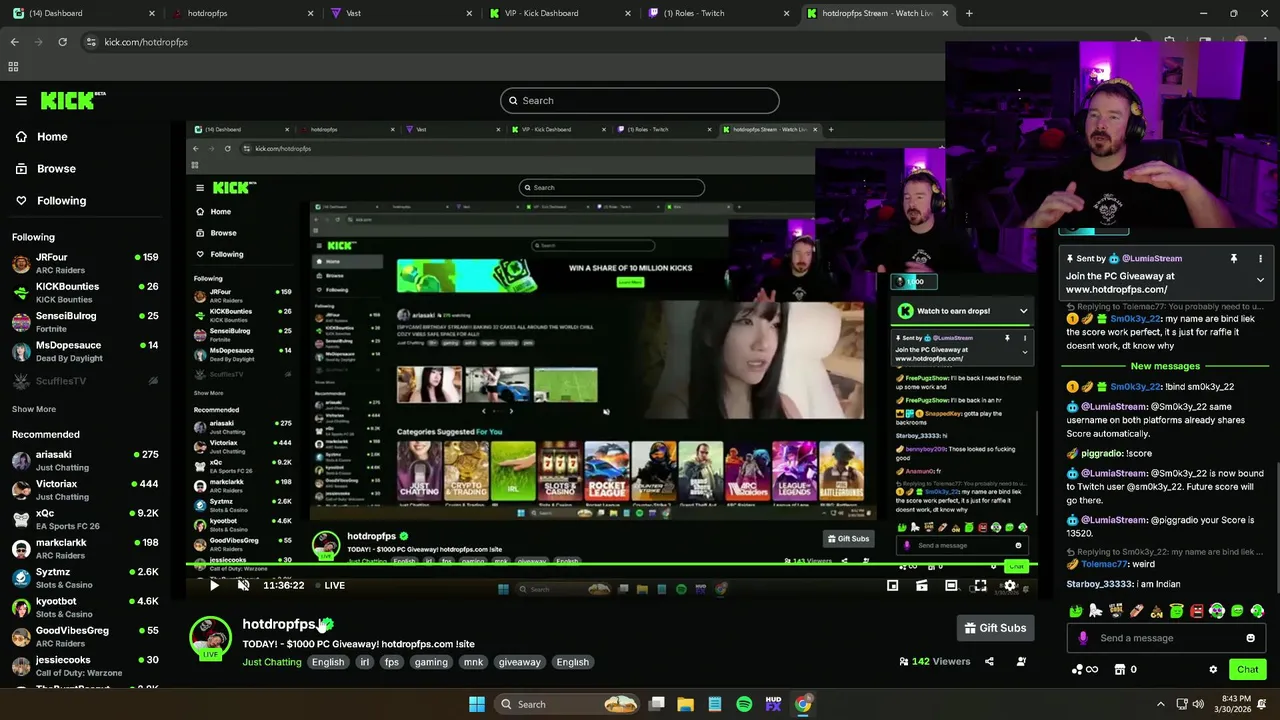Open Home in the Kick sidebar

[52, 137]
